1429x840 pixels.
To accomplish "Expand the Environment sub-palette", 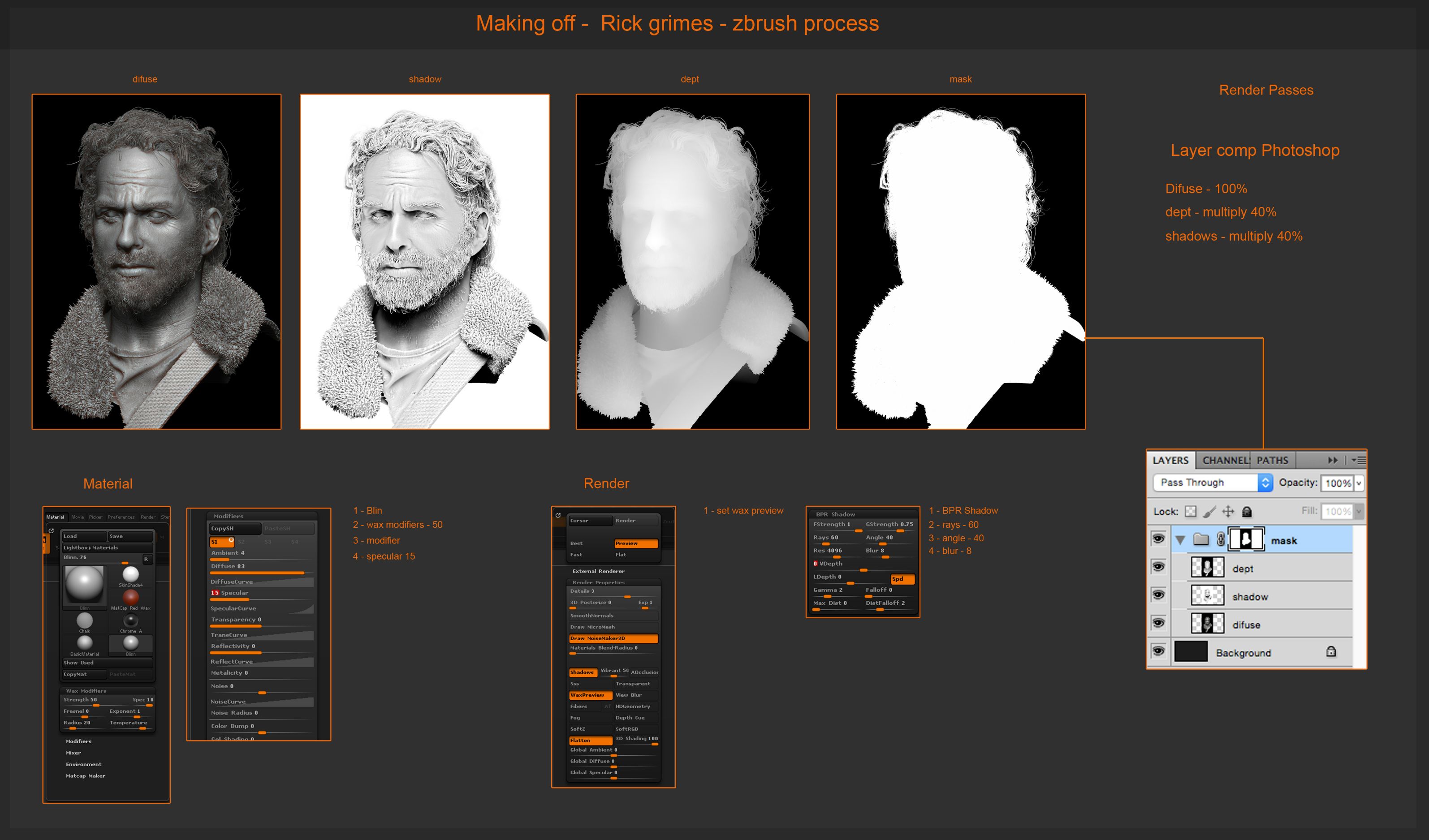I will click(x=83, y=764).
